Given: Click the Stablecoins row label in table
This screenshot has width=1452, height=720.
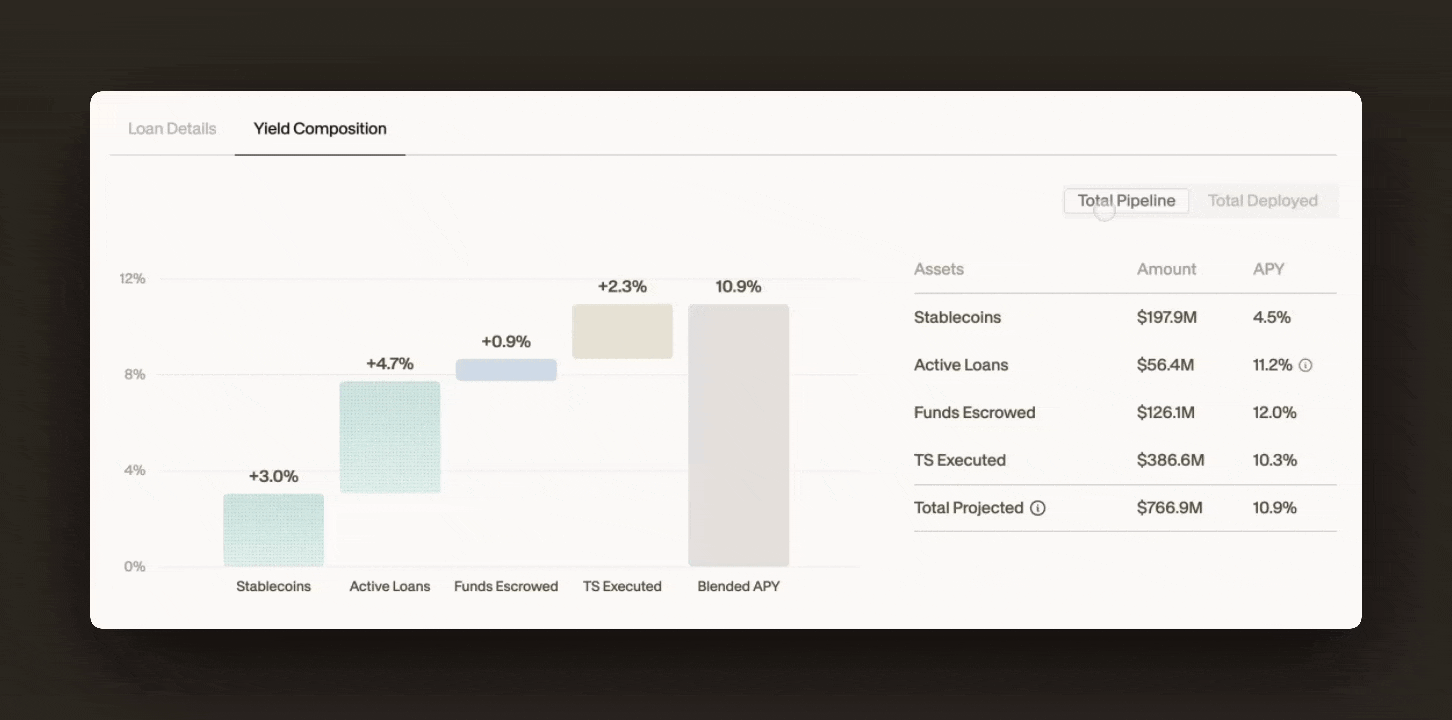Looking at the screenshot, I should tap(957, 318).
